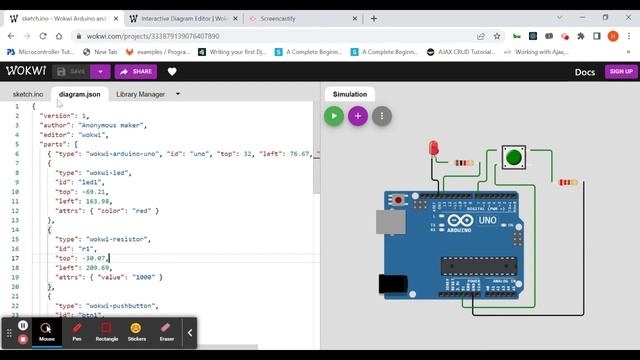The image size is (640, 360).
Task: Click the "wokwi-led" text in line 8
Action: 107,173
